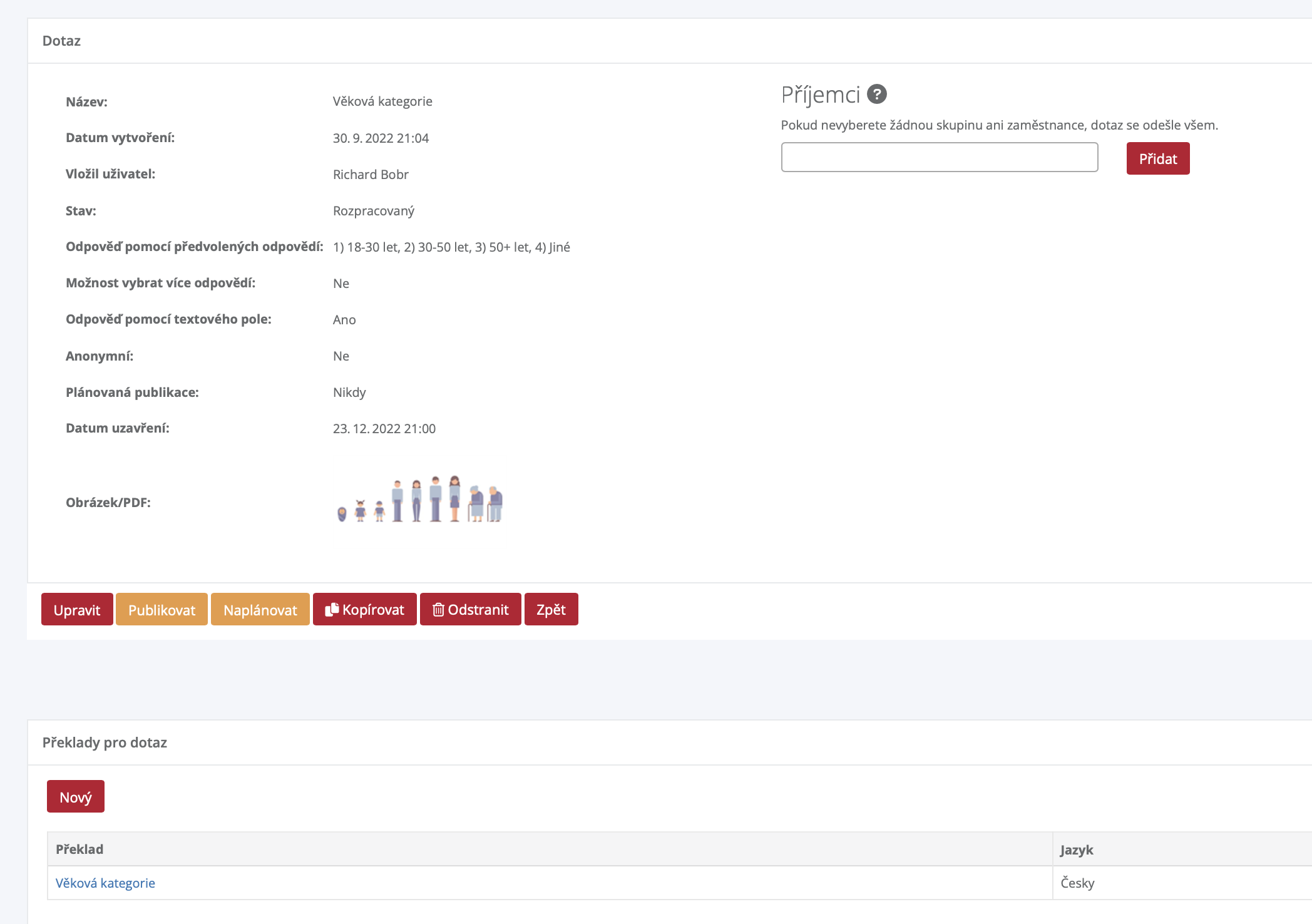Click the Upravit button
Screen dimensions: 1312x924
(77, 609)
